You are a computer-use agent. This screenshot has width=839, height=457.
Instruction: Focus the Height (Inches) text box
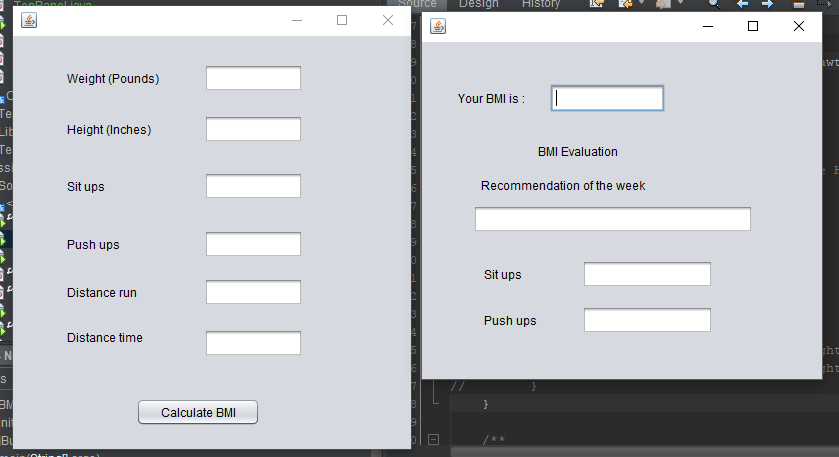point(253,129)
